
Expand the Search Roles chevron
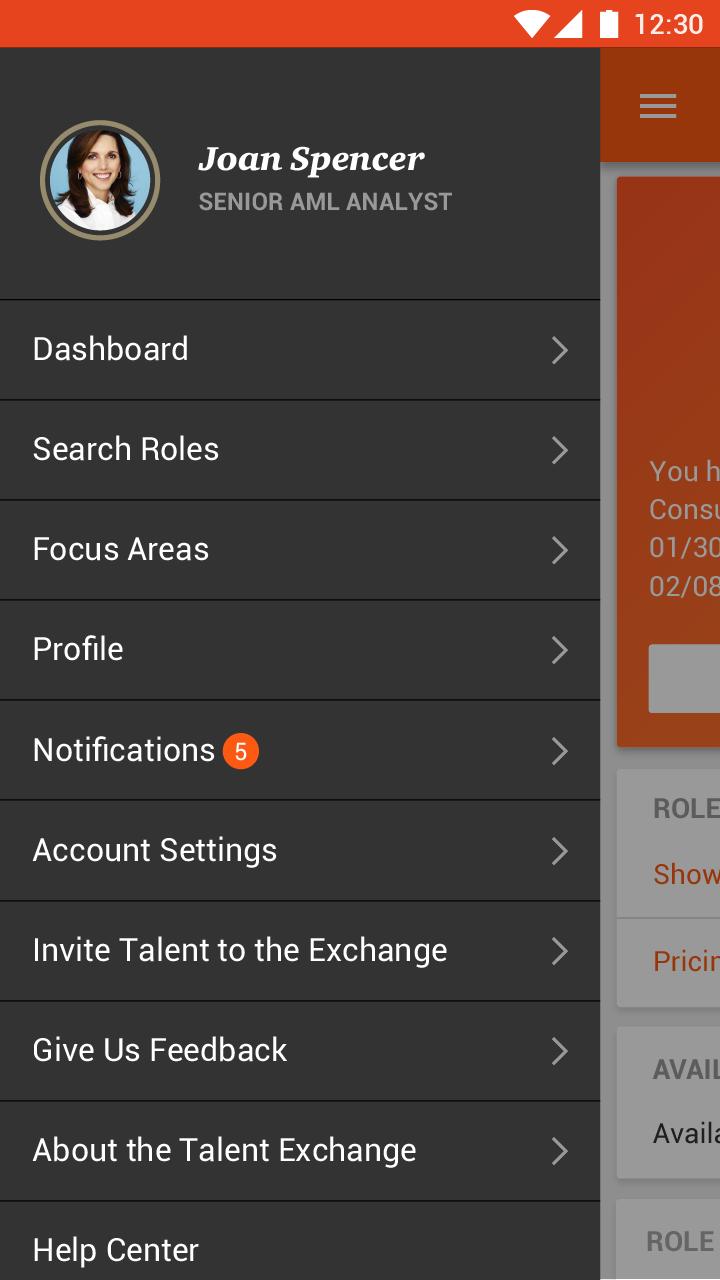coord(560,450)
